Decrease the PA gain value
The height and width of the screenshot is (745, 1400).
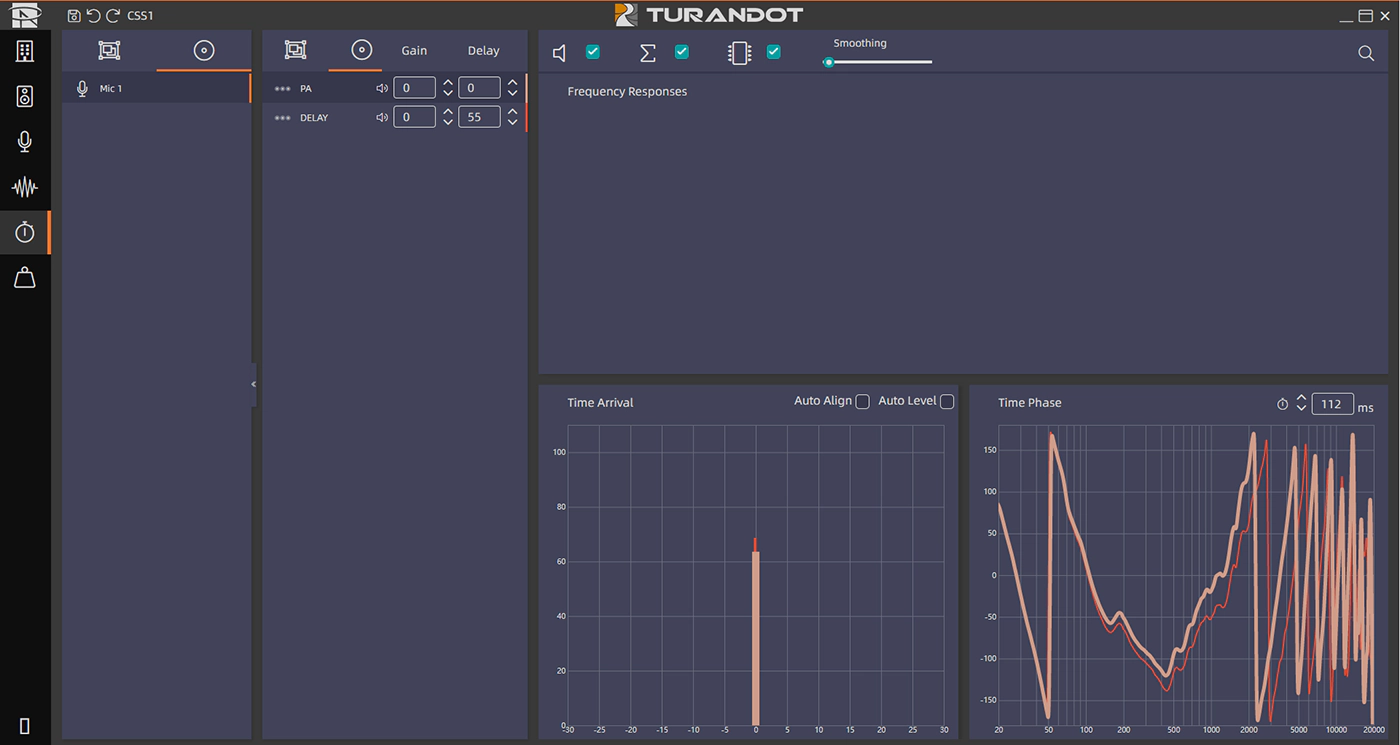(x=448, y=93)
